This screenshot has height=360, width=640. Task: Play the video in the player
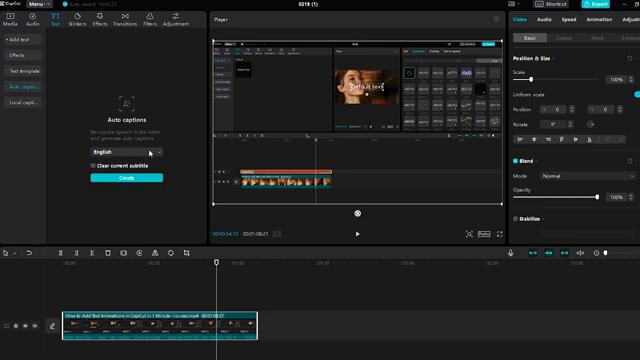(x=358, y=234)
